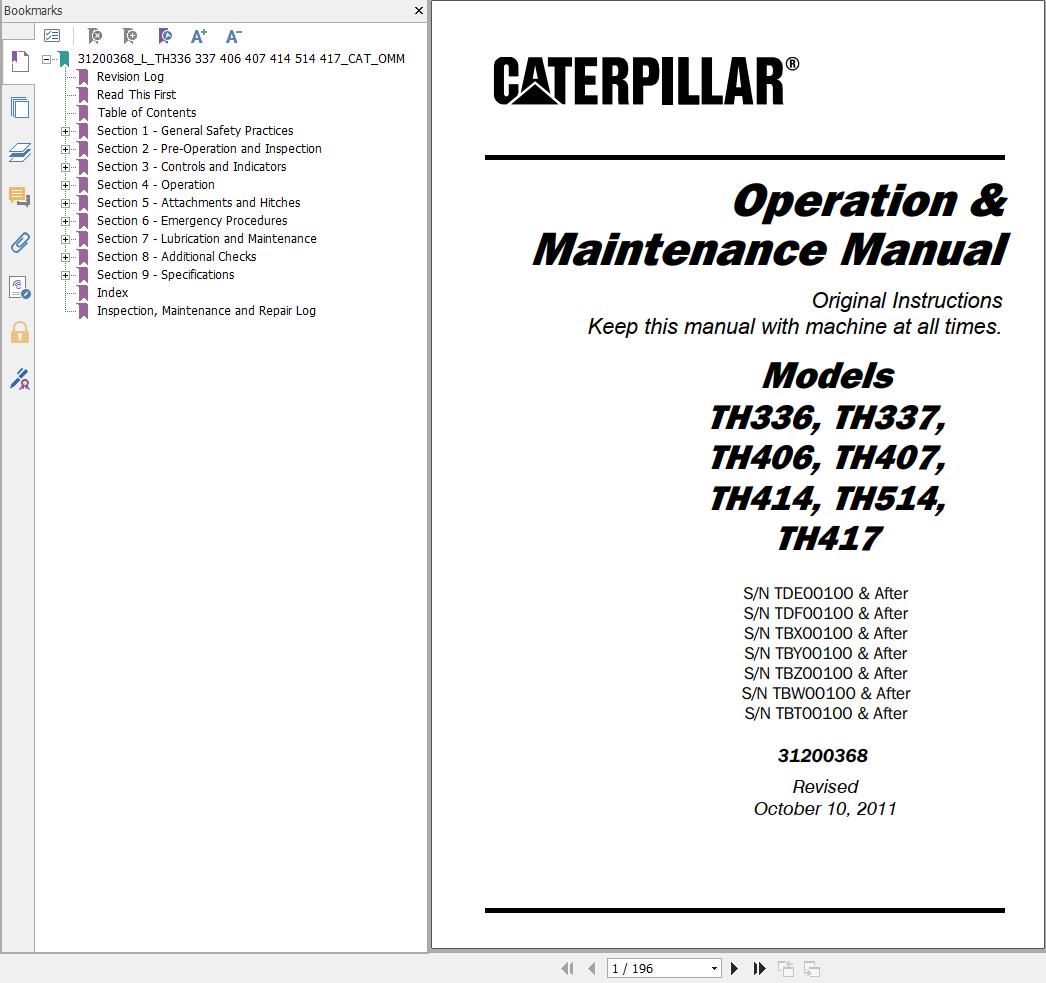Show the Comments panel
The height and width of the screenshot is (983, 1046).
[x=19, y=197]
